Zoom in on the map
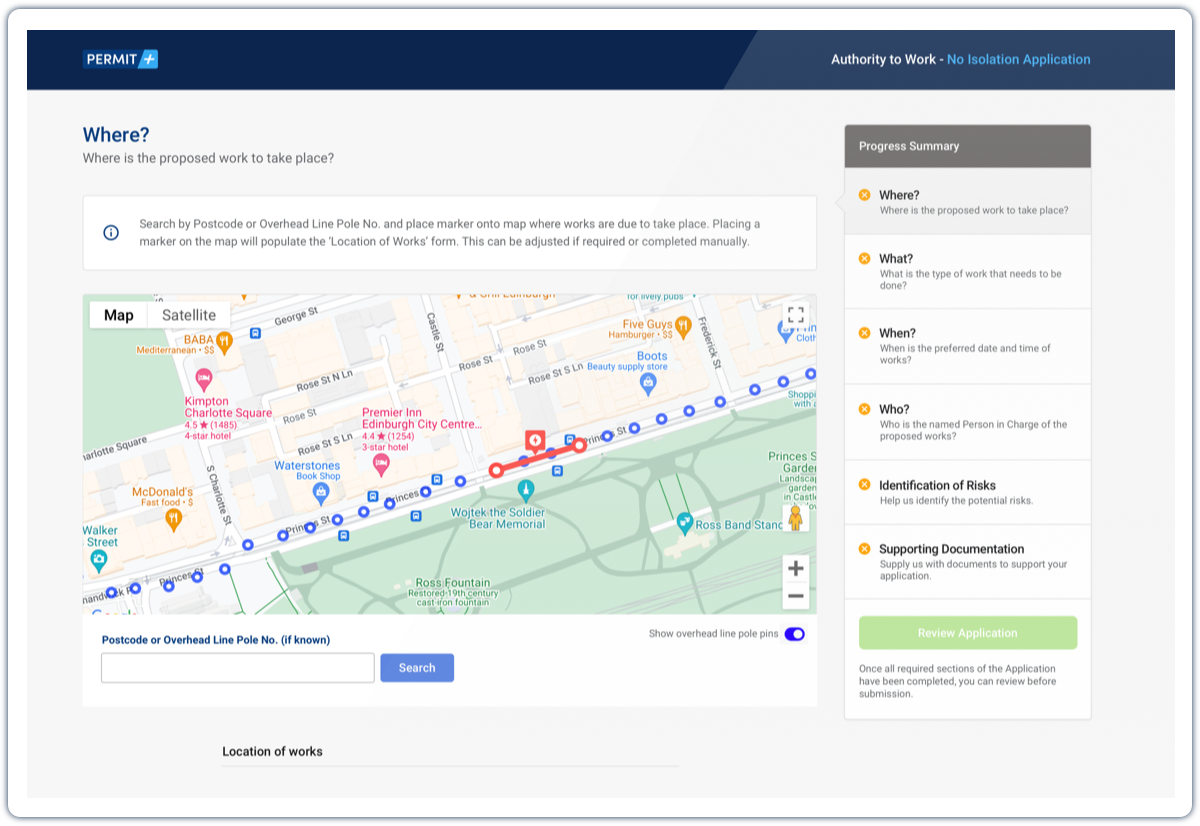This screenshot has height=826, width=1200. point(796,569)
